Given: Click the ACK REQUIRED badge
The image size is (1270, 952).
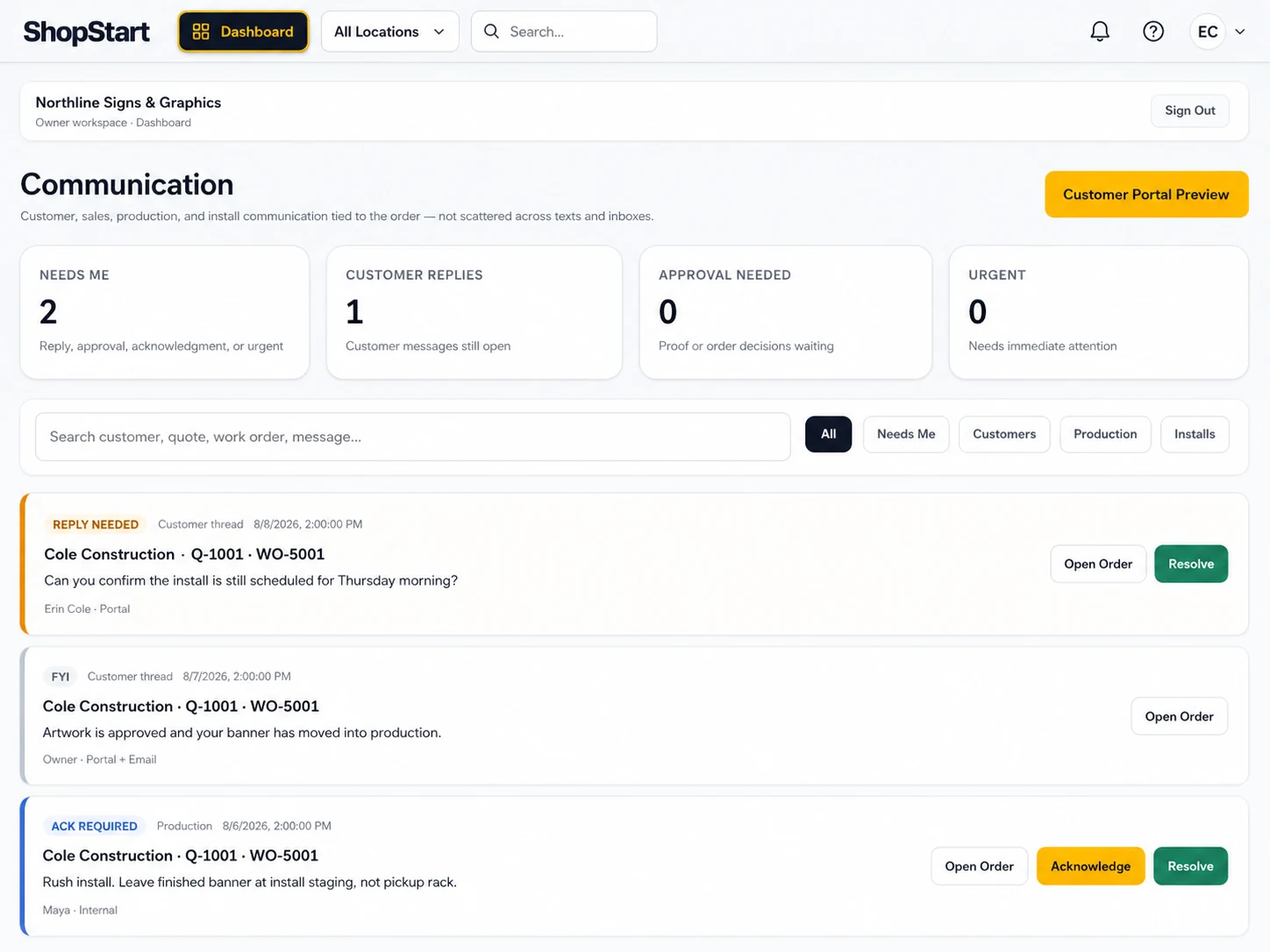Looking at the screenshot, I should tap(94, 826).
